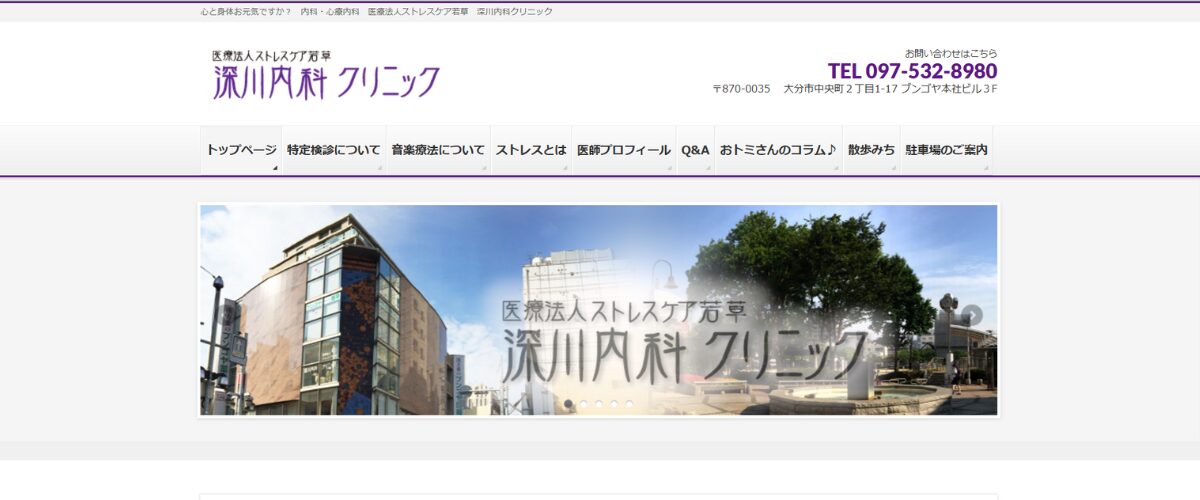The width and height of the screenshot is (1200, 500).
Task: Click the next slide arrow on banner
Action: point(972,315)
